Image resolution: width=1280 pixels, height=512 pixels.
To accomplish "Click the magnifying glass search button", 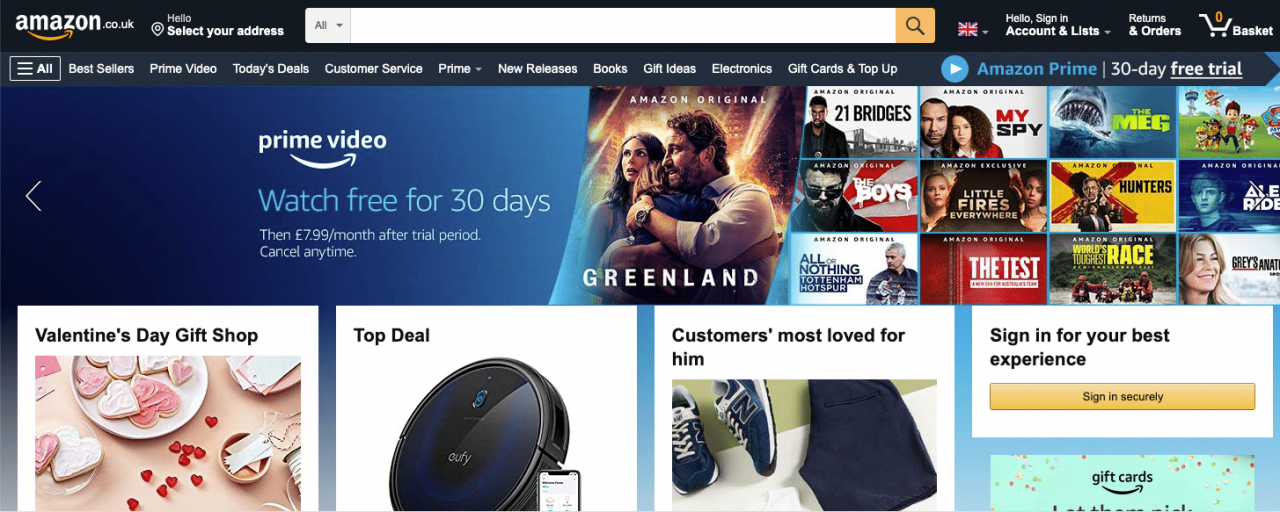I will click(x=915, y=25).
